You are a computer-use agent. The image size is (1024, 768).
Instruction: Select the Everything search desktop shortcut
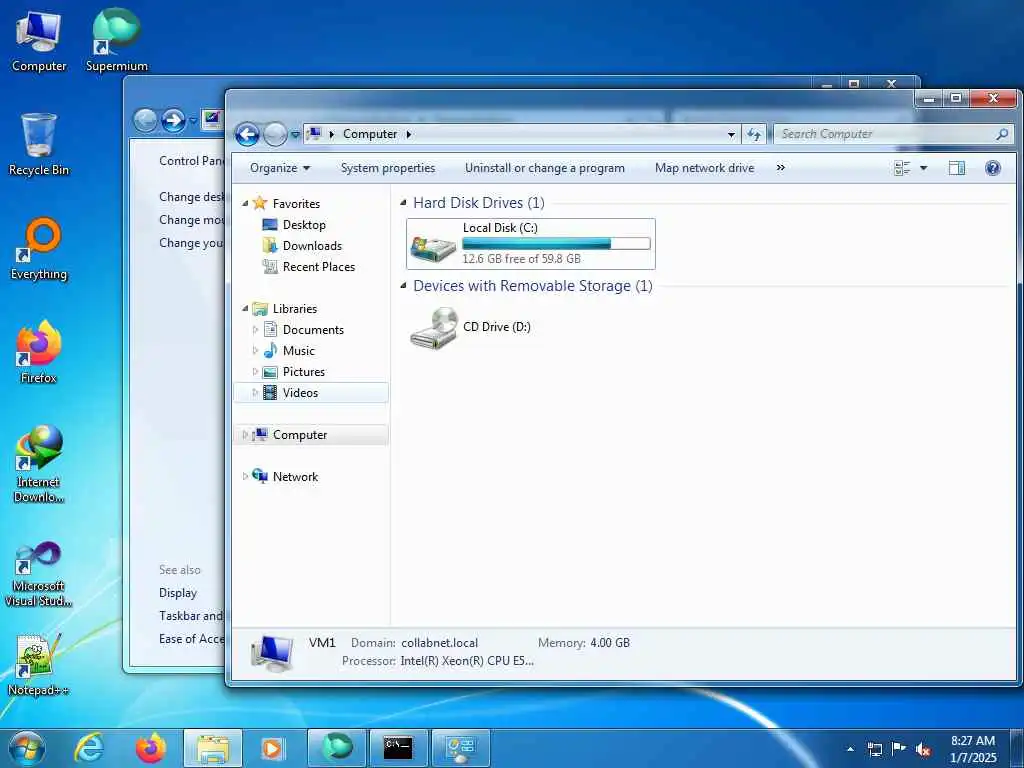39,249
